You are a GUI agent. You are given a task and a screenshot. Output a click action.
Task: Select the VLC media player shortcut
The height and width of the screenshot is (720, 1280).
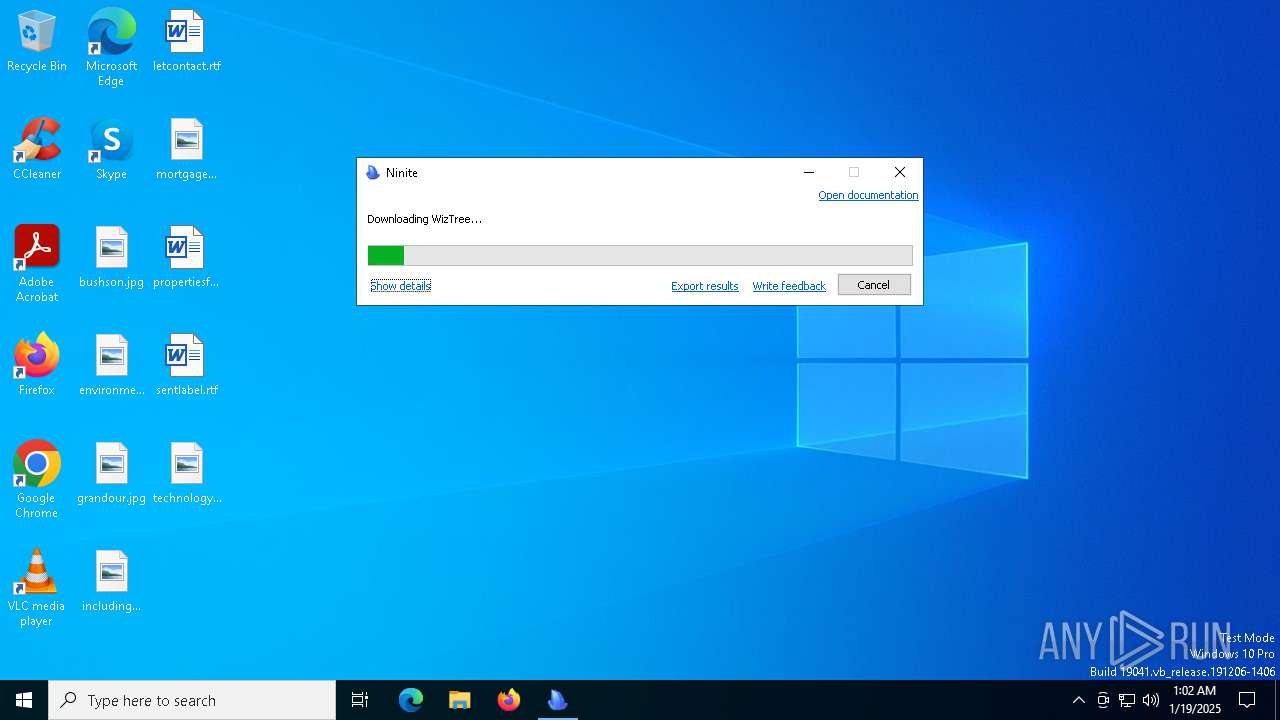tap(37, 588)
